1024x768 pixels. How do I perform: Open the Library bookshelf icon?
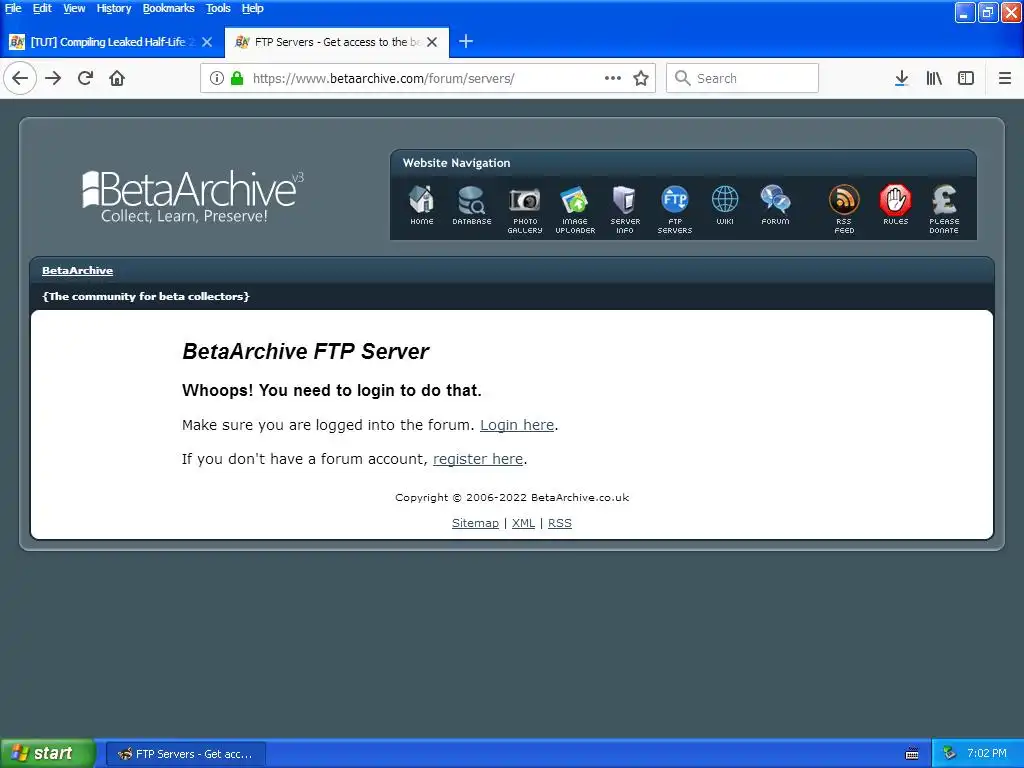tap(934, 78)
